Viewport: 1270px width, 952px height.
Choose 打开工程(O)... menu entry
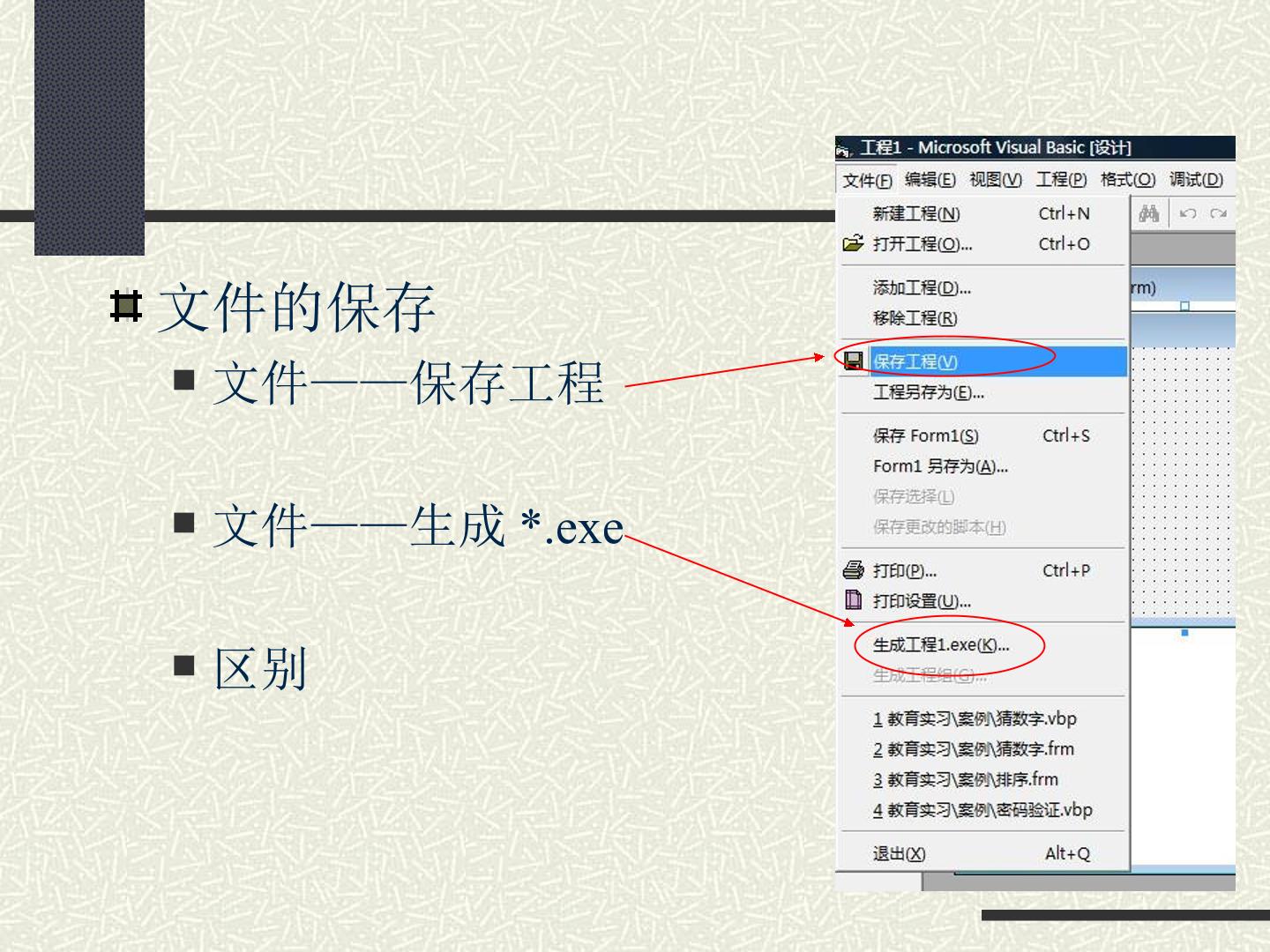click(982, 244)
